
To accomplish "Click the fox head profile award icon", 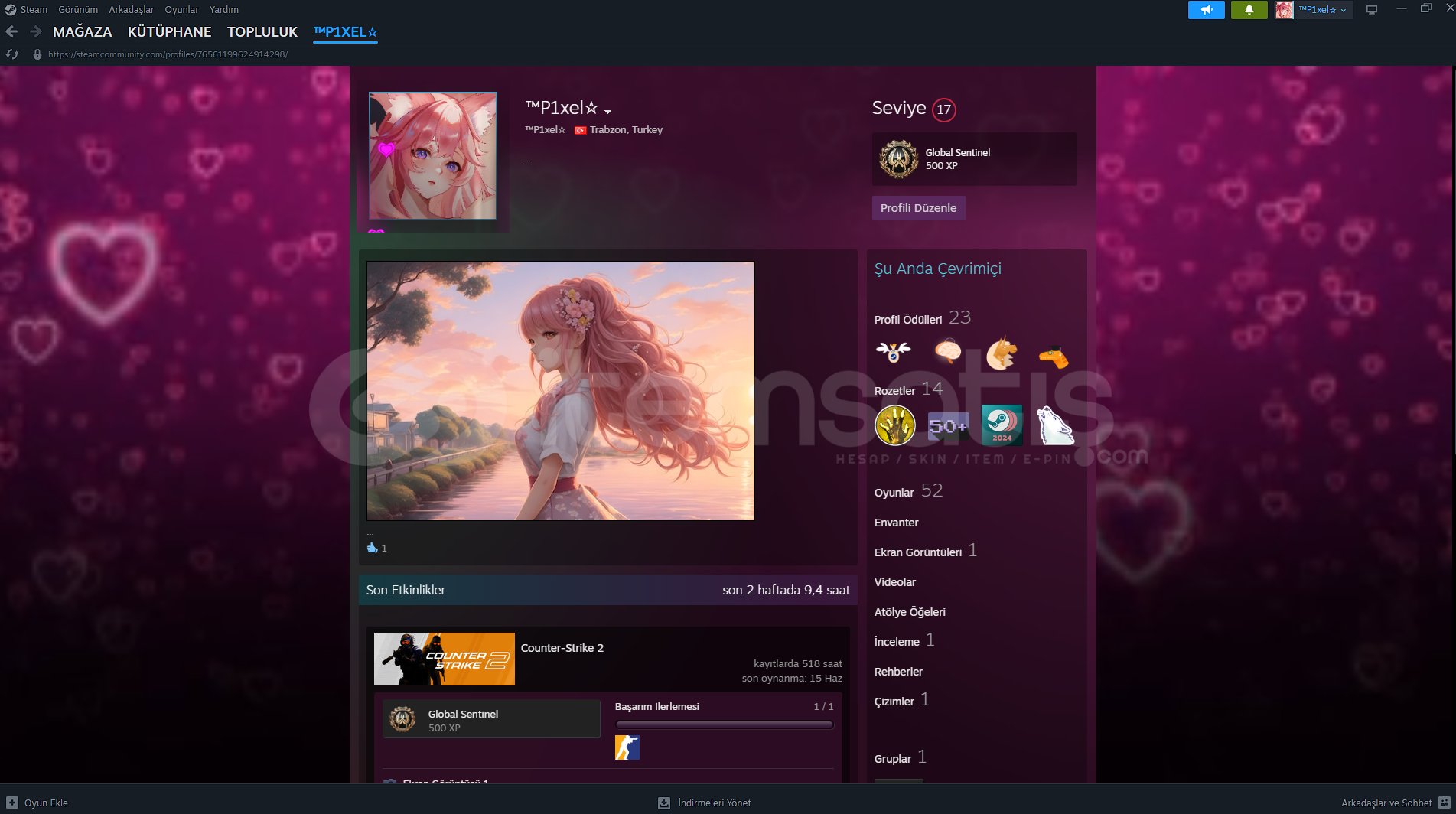I will click(x=1002, y=352).
